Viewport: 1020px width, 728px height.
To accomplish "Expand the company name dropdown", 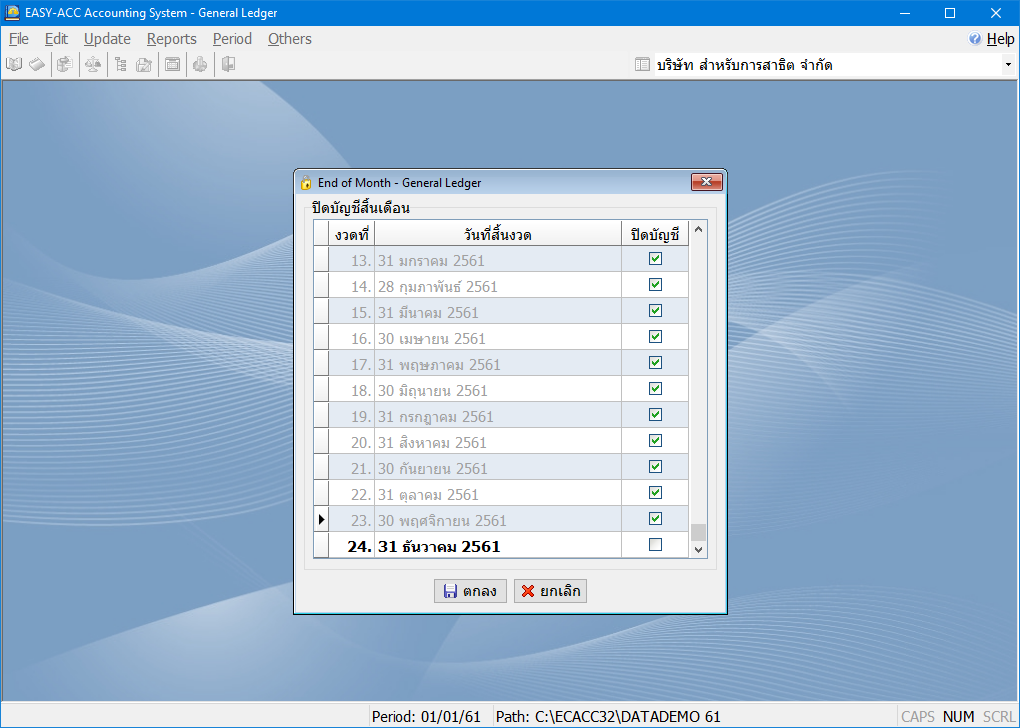I will 1007,65.
